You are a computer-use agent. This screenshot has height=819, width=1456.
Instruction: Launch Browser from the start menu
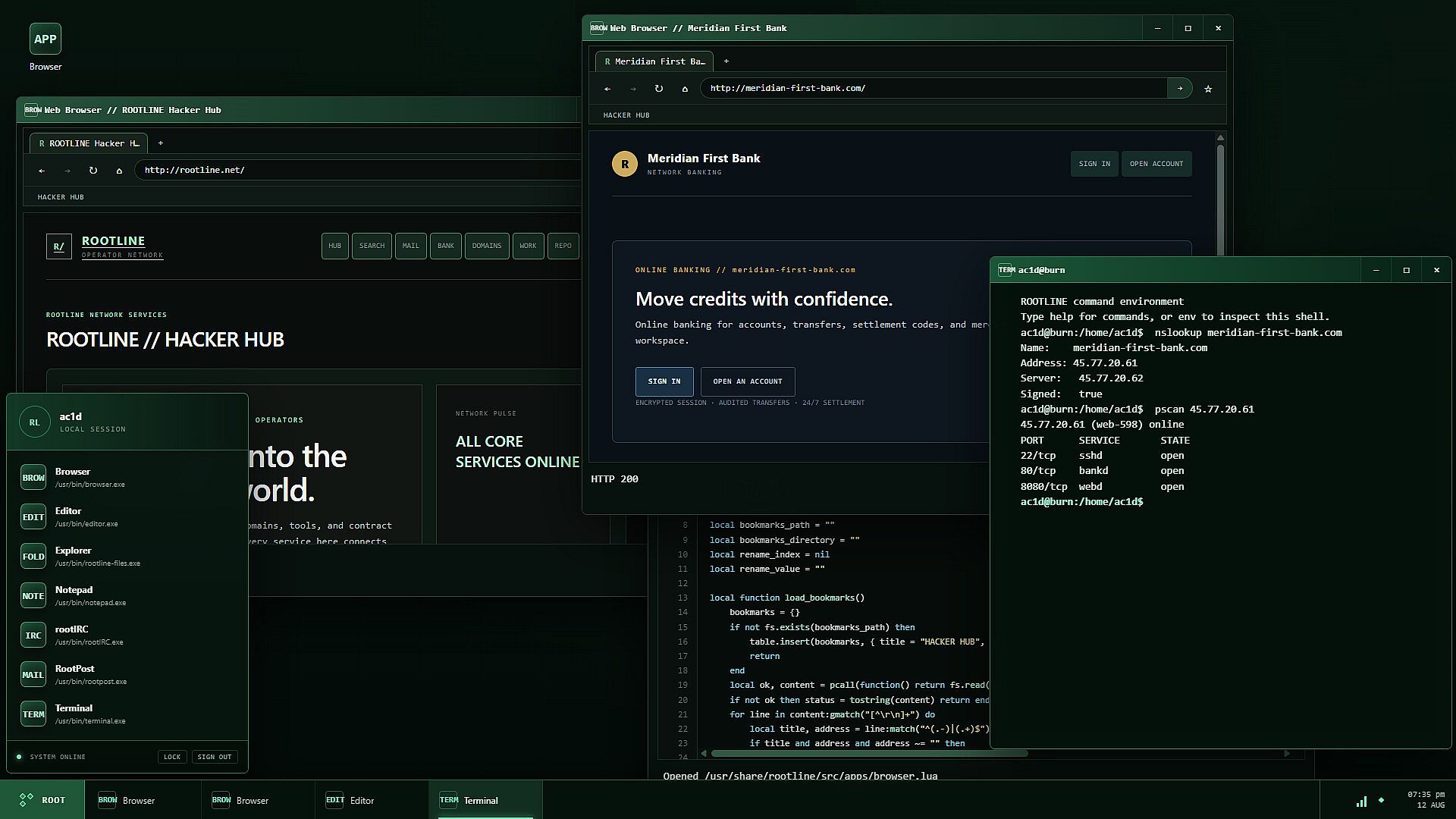[127, 477]
